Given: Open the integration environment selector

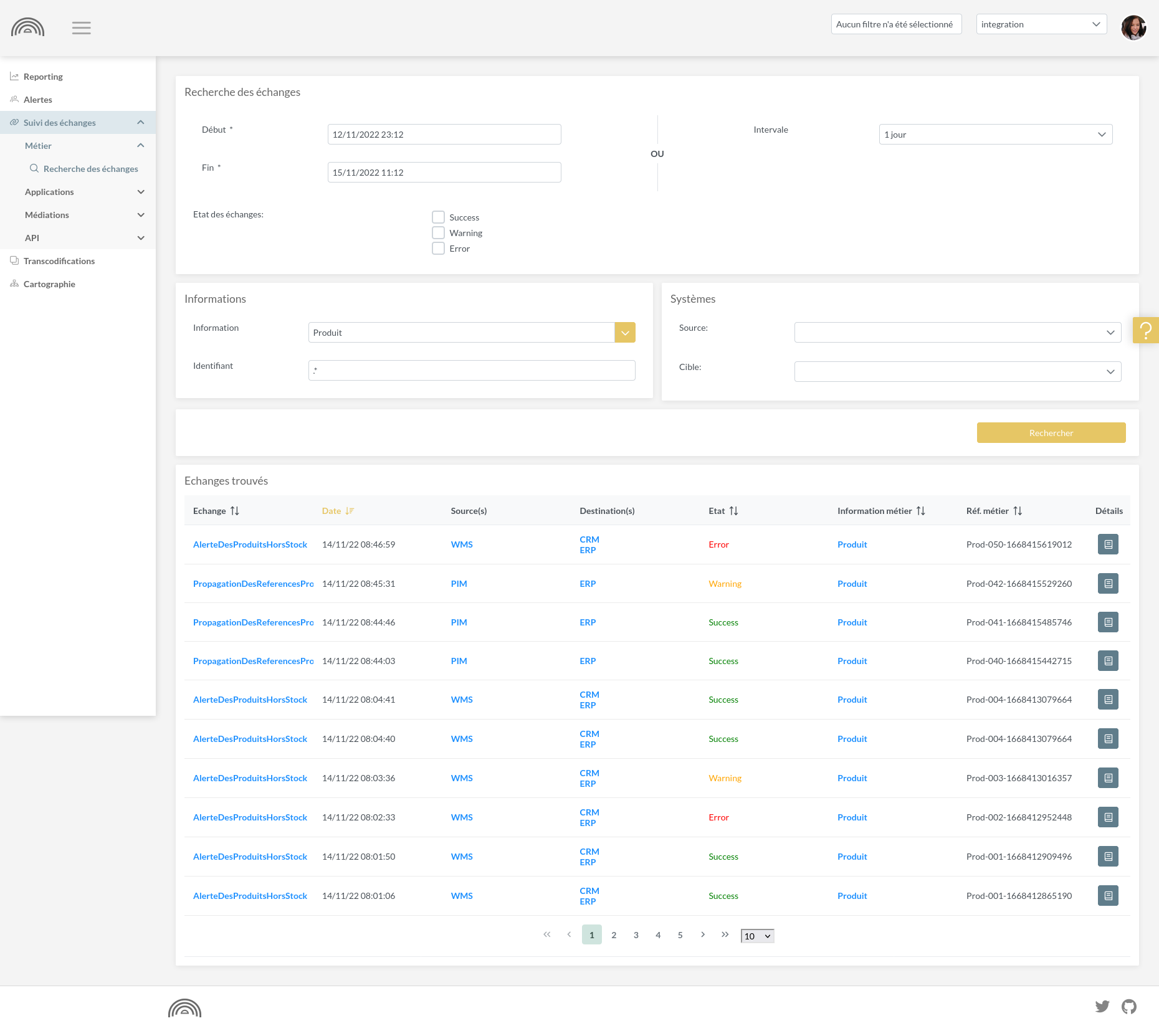Looking at the screenshot, I should tap(1041, 24).
